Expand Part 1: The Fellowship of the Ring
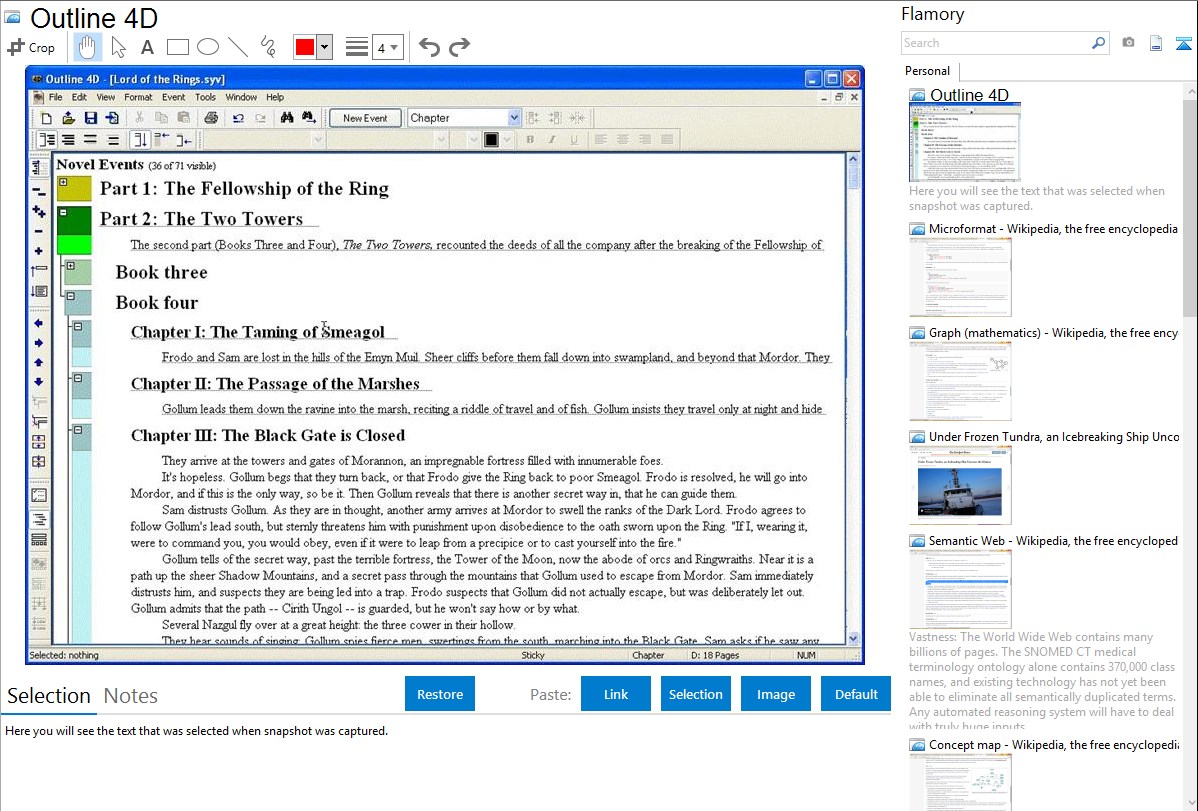 pos(63,182)
